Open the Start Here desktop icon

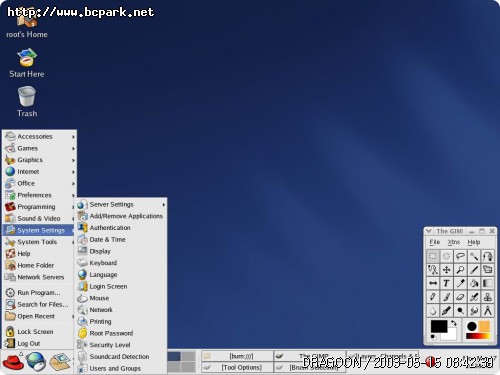pyautogui.click(x=27, y=63)
